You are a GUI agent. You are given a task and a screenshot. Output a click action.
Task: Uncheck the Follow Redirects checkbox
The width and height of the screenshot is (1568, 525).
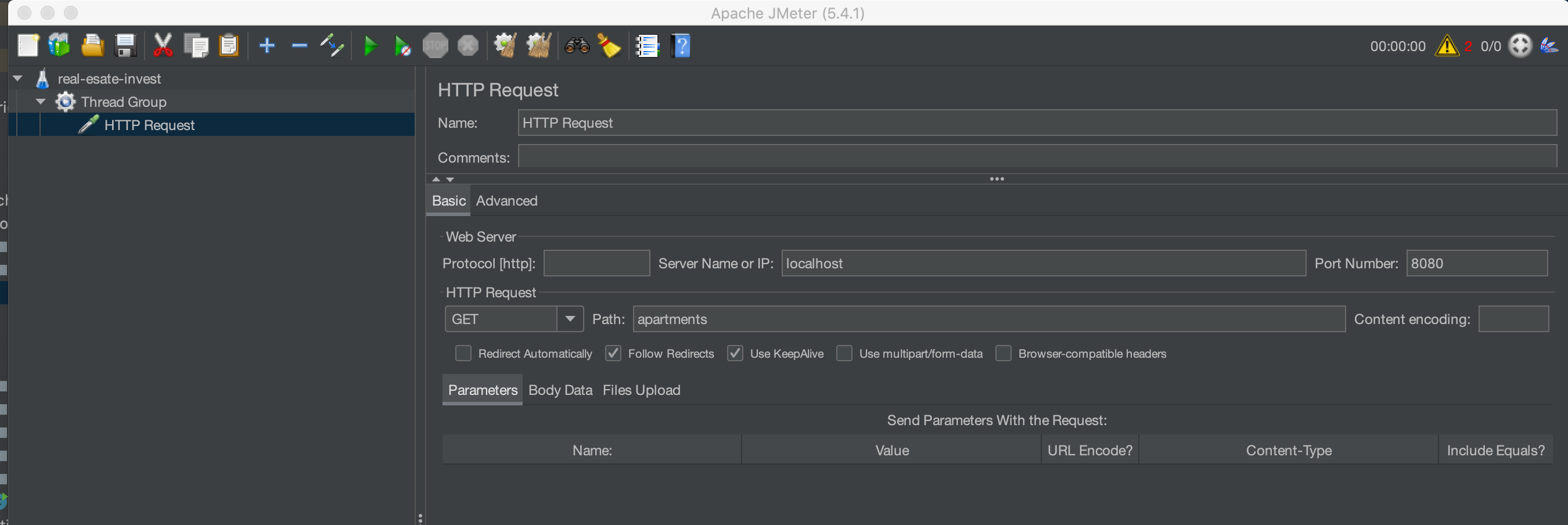[x=613, y=353]
